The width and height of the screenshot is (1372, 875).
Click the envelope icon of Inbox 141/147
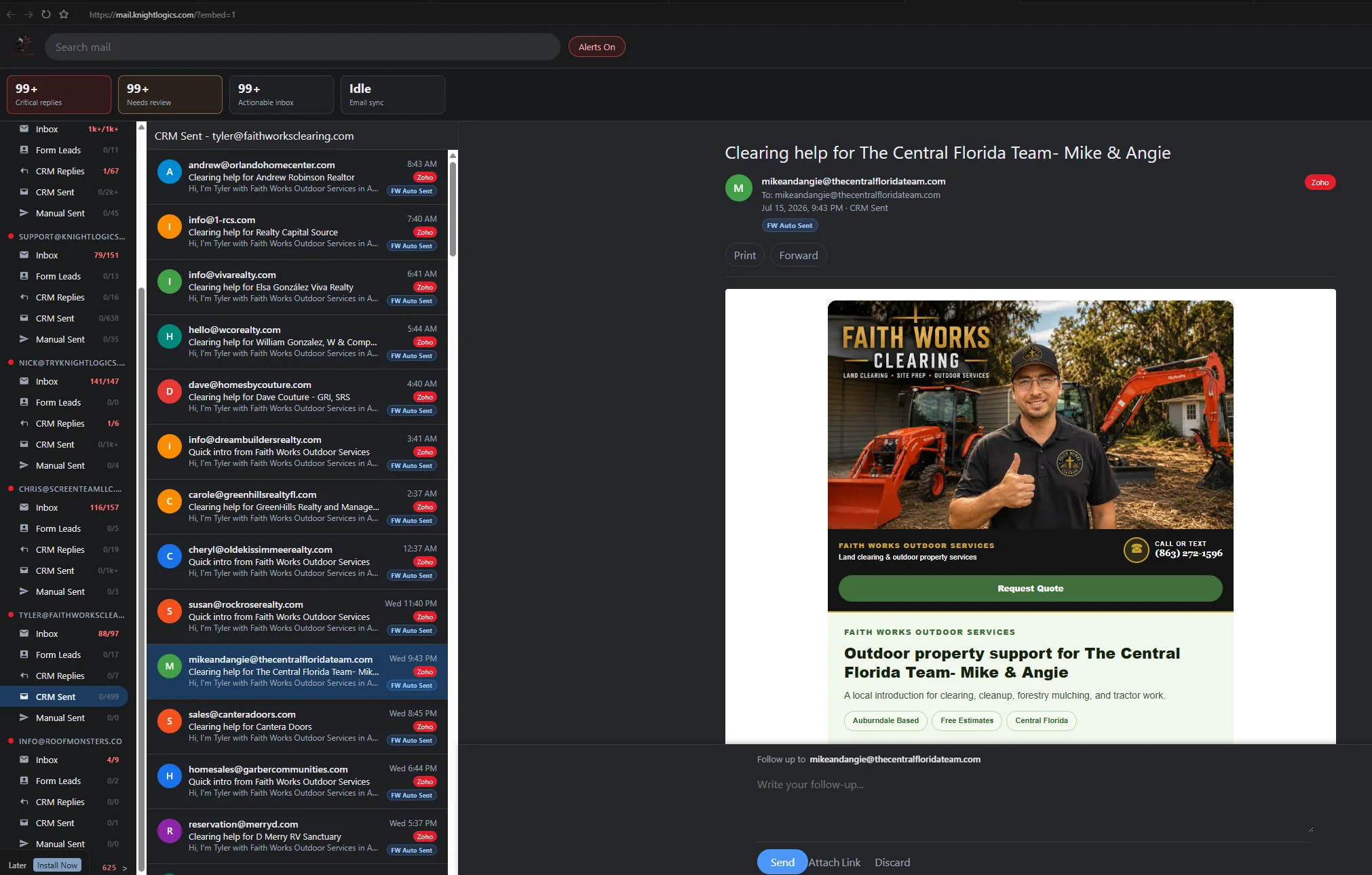tap(24, 381)
